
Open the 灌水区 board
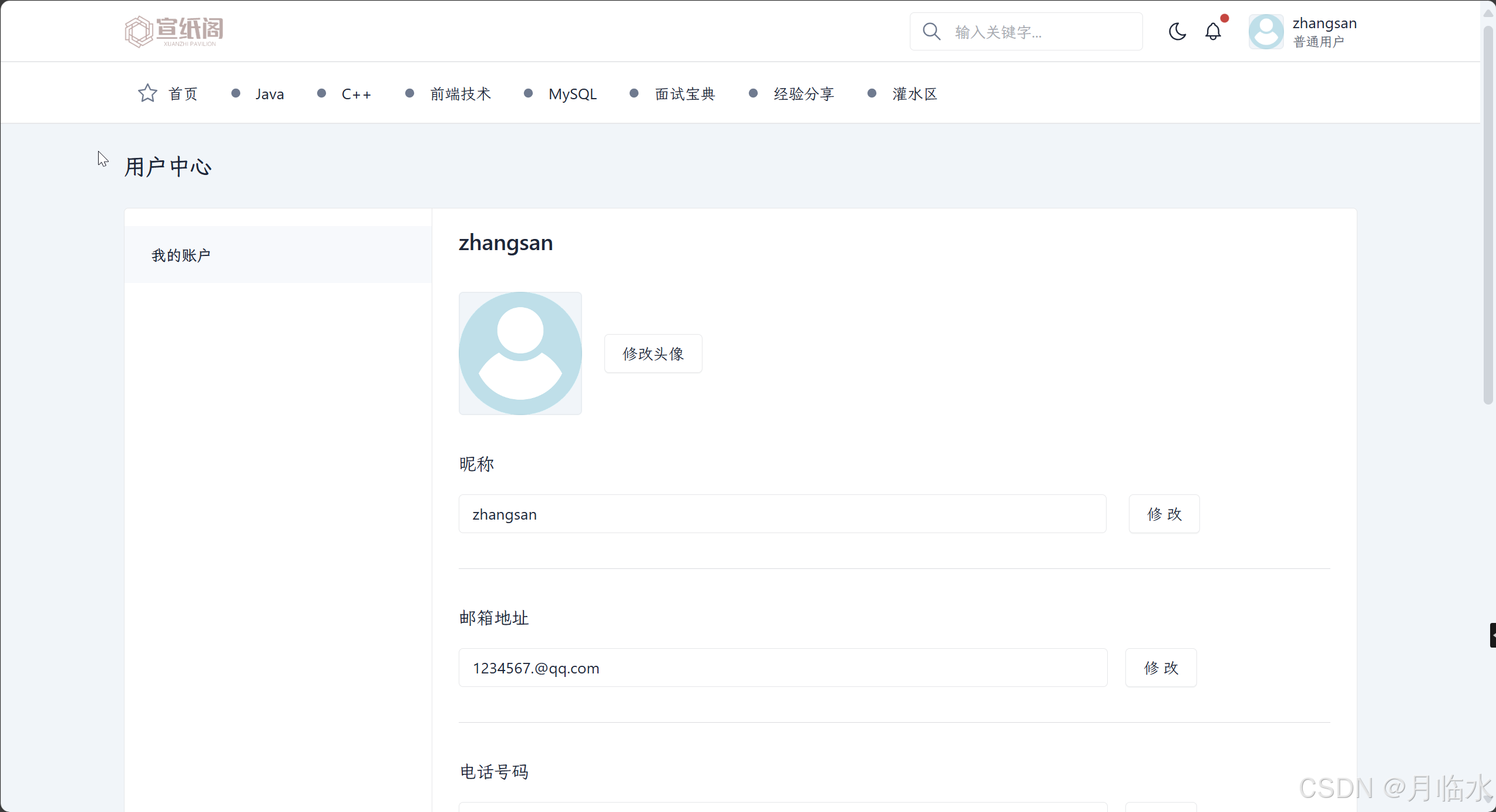coord(915,94)
